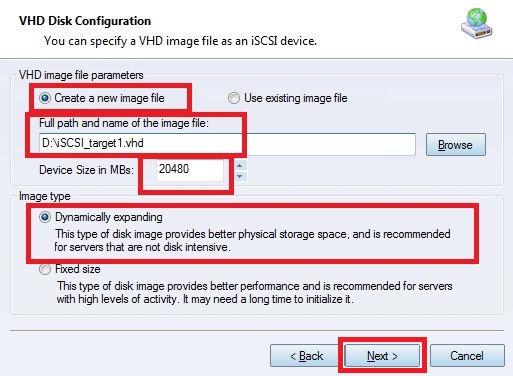Screen dimensions: 513x376
Task: Proceed with the Next button
Action: point(382,356)
